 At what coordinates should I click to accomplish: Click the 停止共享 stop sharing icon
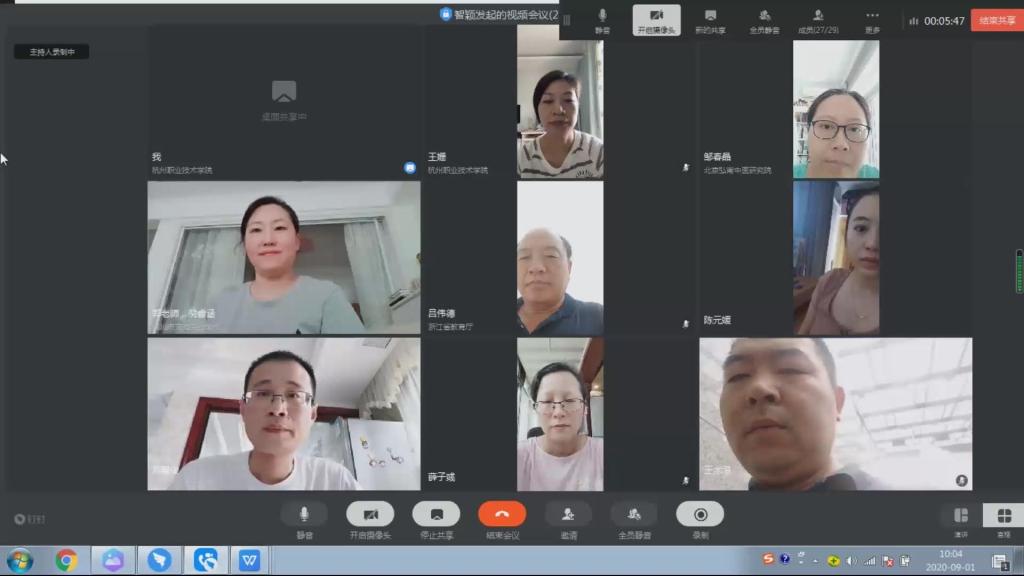(x=436, y=514)
